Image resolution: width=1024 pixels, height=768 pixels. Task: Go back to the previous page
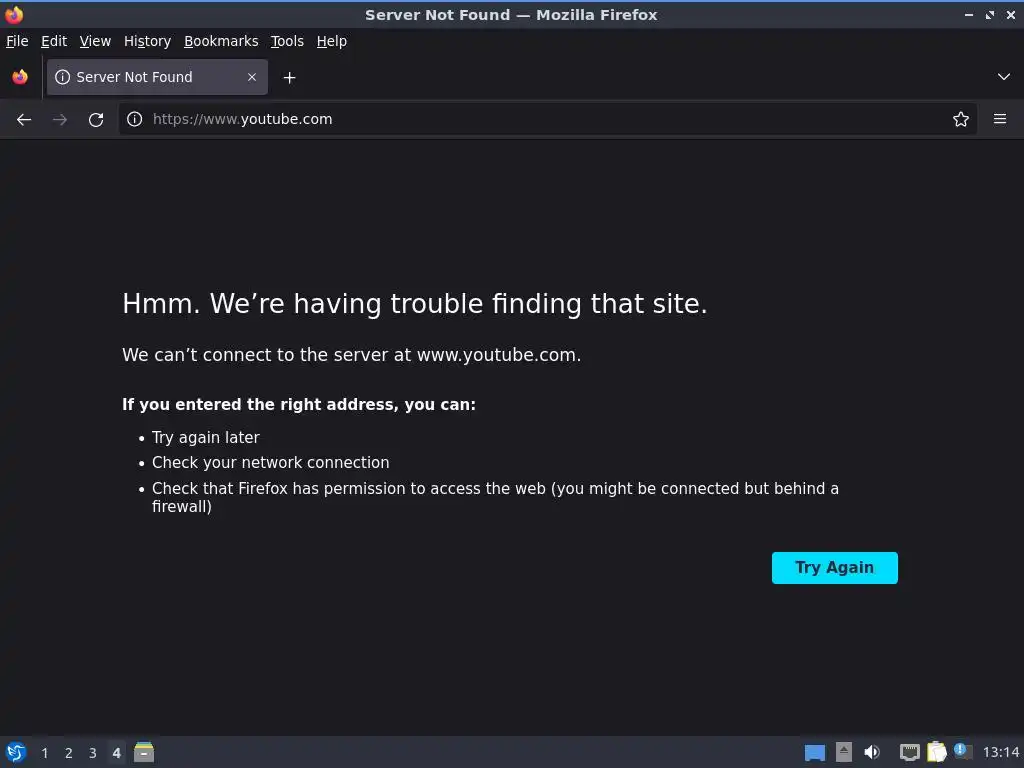click(x=24, y=120)
